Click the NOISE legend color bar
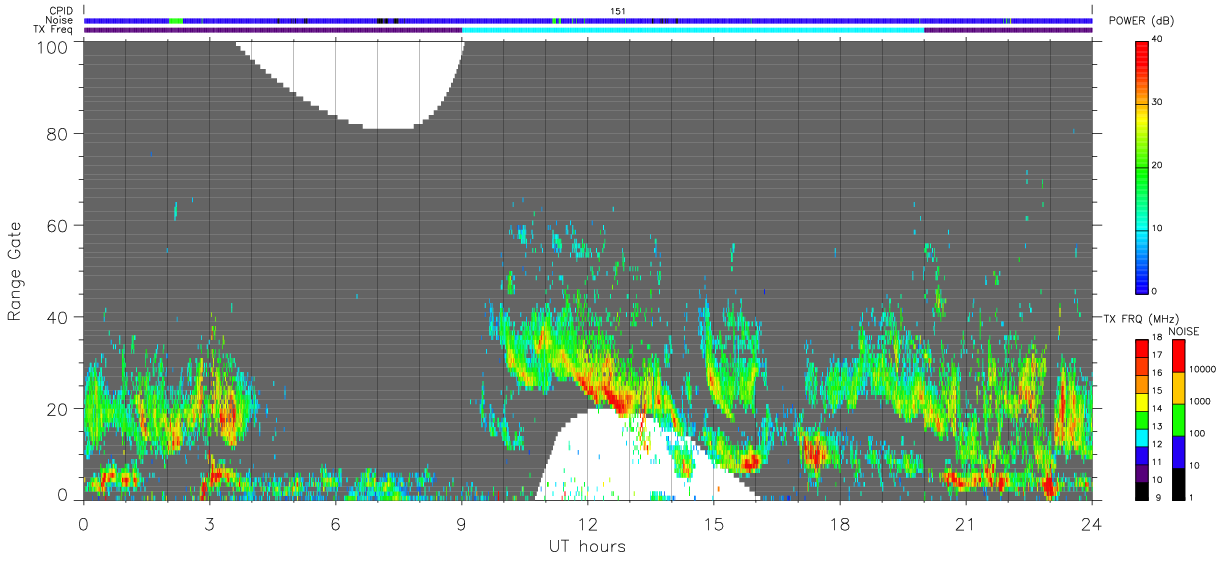The image size is (1228, 567). (1177, 420)
